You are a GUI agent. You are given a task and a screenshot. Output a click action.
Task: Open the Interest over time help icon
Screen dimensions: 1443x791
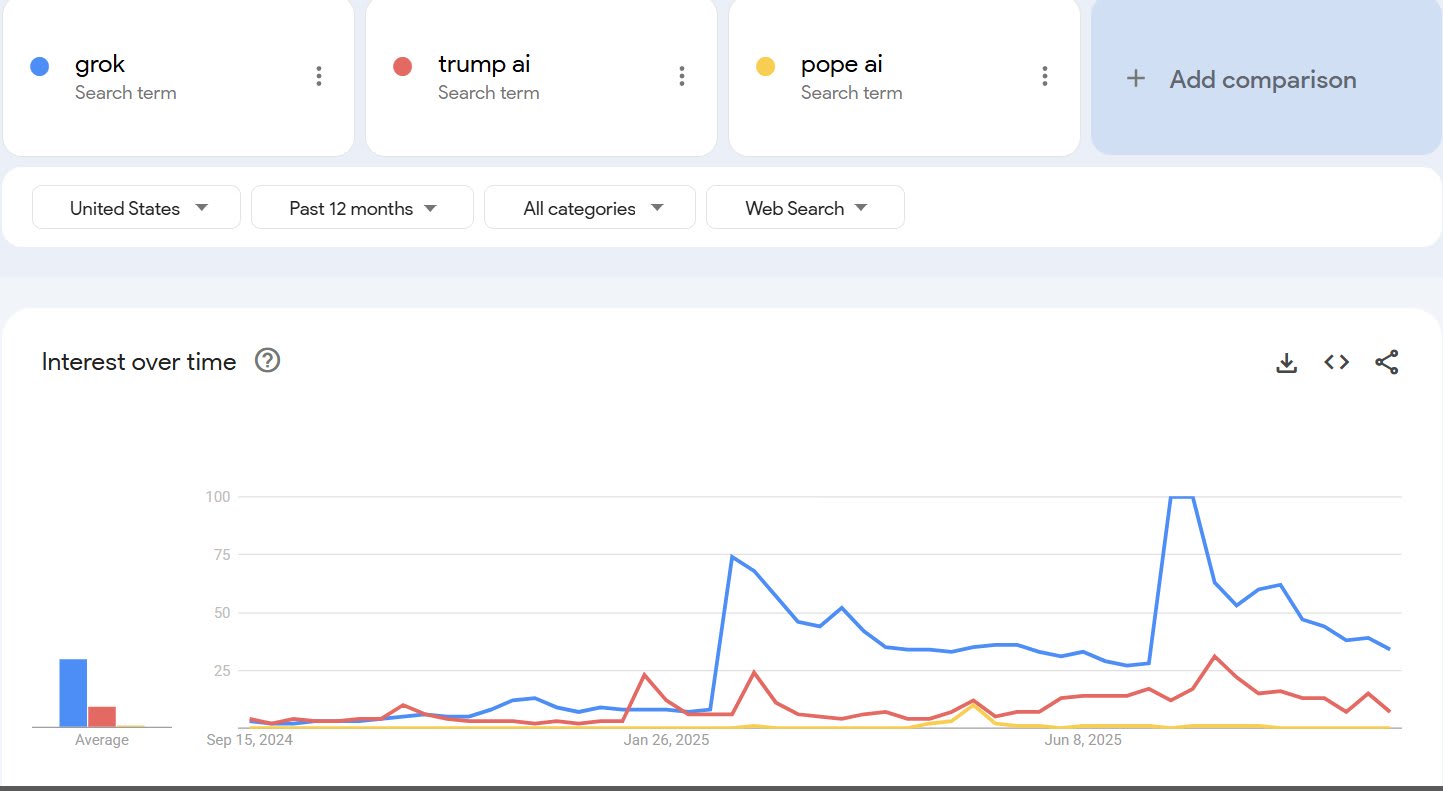click(267, 361)
